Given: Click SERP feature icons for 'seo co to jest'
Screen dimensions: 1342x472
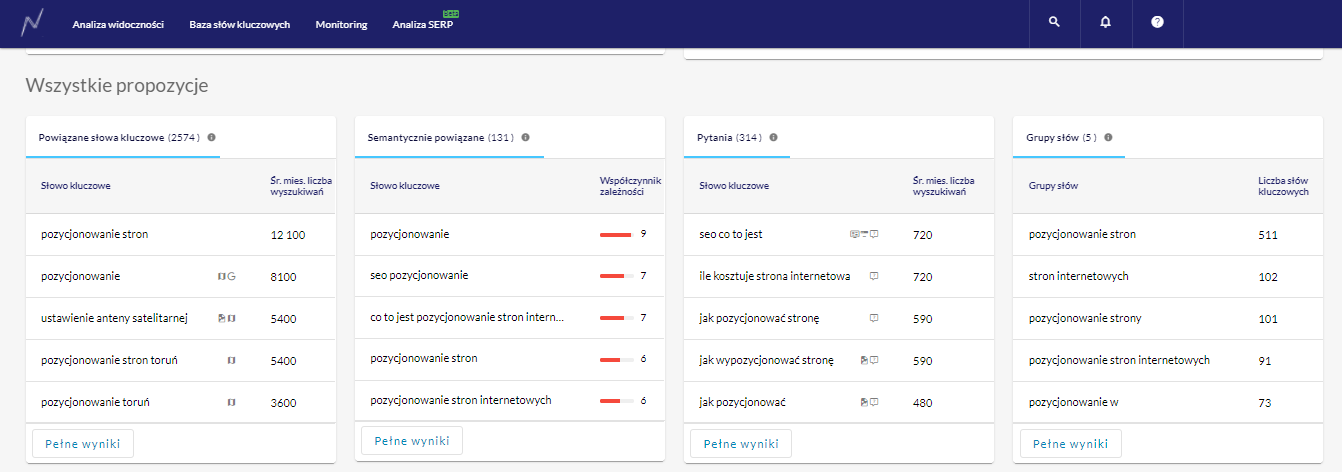Looking at the screenshot, I should point(863,234).
